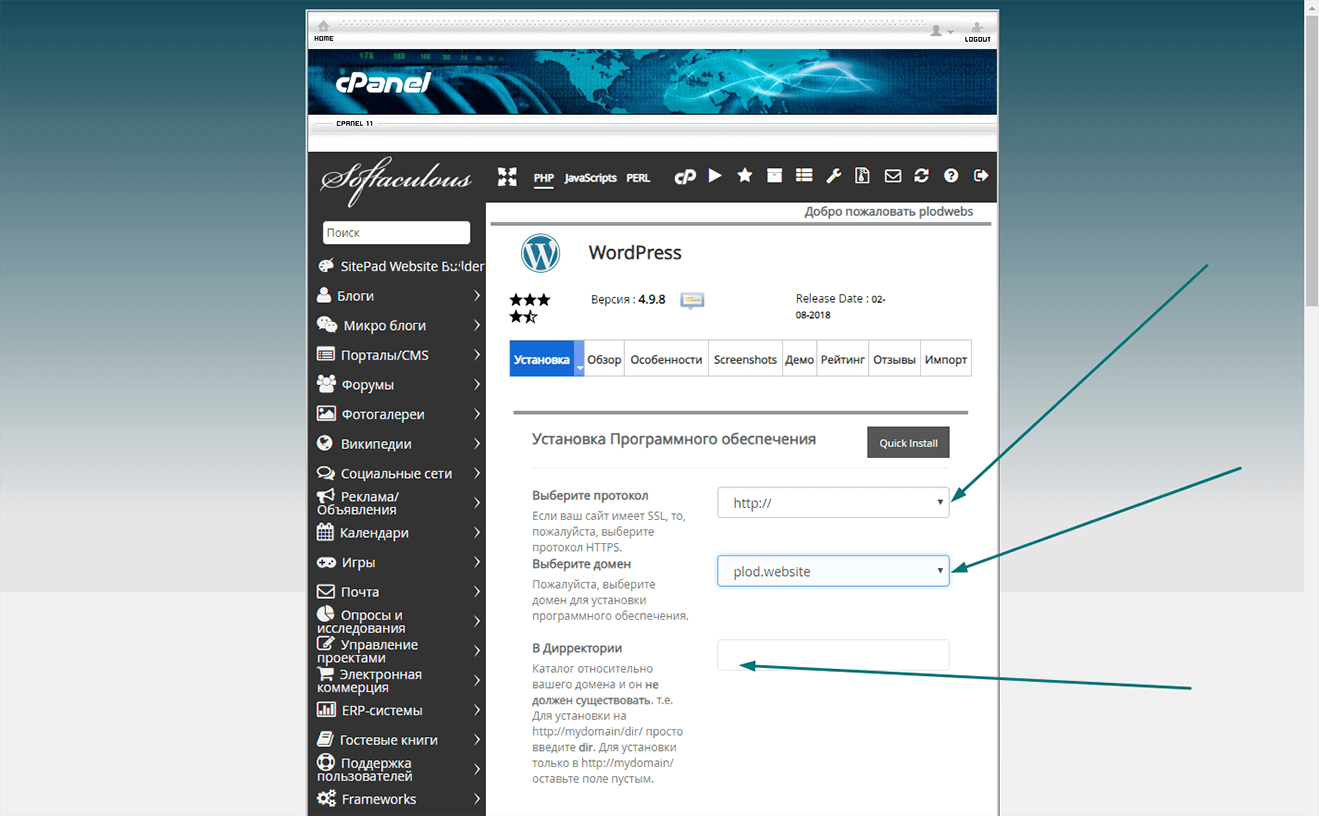This screenshot has height=816, width=1319.
Task: Click the cPanel Home icon
Action: coord(323,31)
